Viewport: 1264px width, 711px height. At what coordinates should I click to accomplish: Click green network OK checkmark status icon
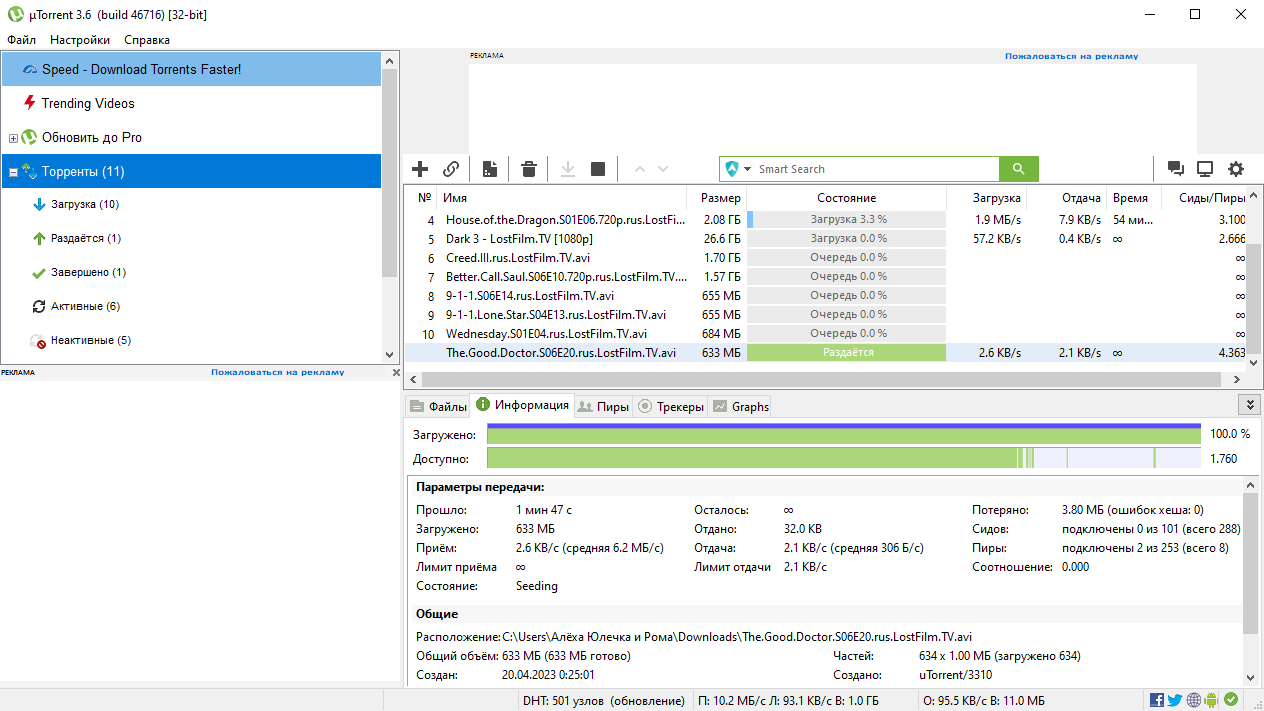click(x=1231, y=700)
